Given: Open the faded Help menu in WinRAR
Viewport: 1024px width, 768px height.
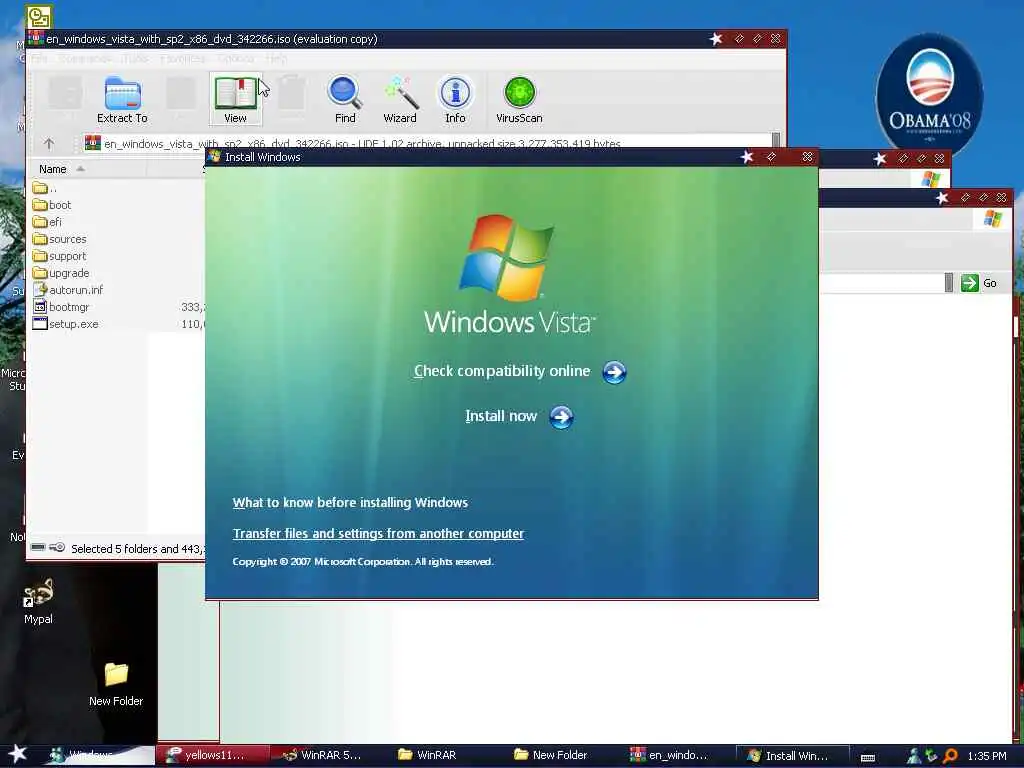Looking at the screenshot, I should [x=276, y=59].
